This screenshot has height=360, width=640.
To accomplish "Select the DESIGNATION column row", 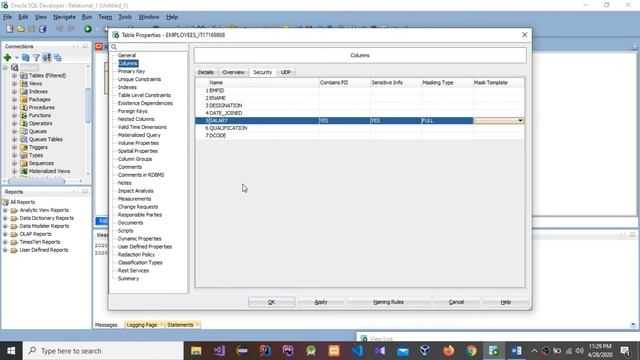I will click(x=360, y=105).
